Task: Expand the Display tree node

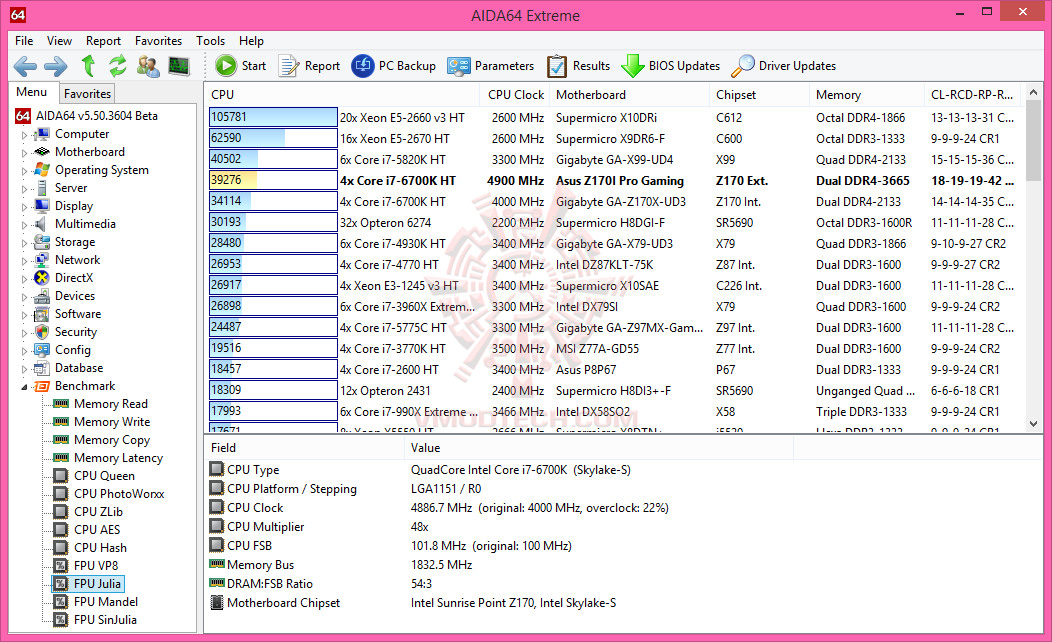Action: (x=25, y=207)
